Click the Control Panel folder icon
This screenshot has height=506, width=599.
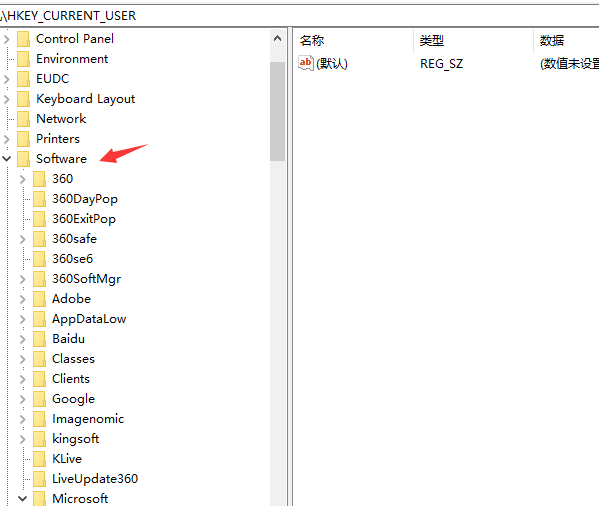(x=24, y=39)
